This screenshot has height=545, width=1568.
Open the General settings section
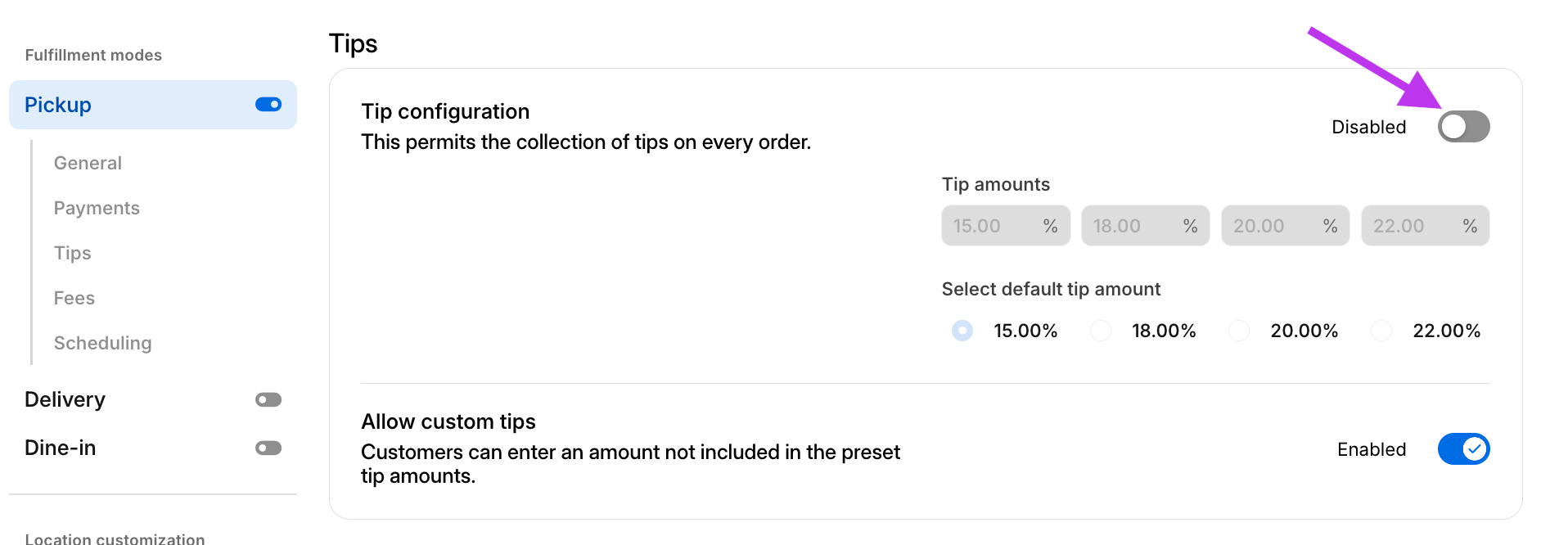tap(88, 163)
